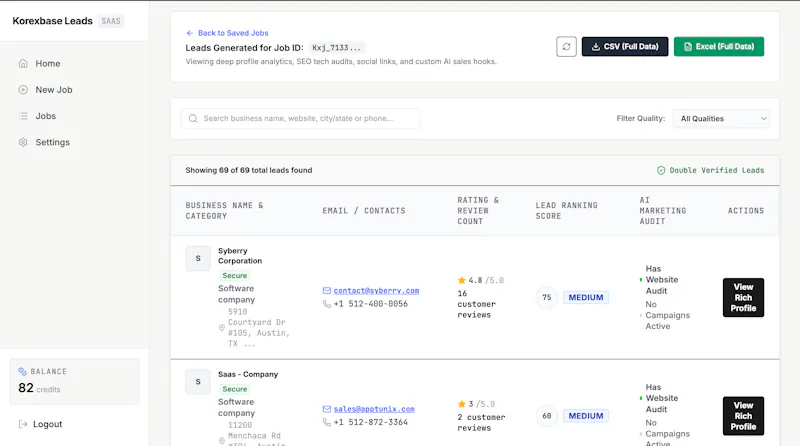Click the Jobs list icon
The height and width of the screenshot is (446, 800).
pyautogui.click(x=23, y=116)
